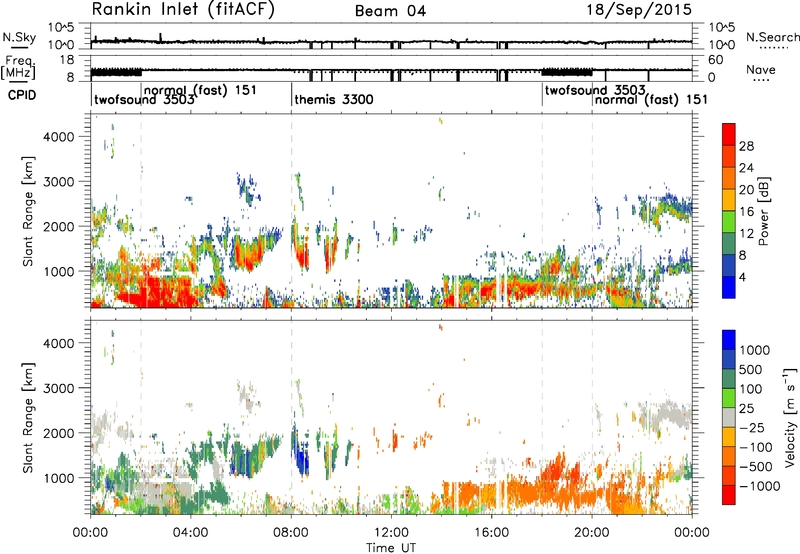Click the '60' Nave axis value
This screenshot has width=800, height=554.
click(716, 60)
